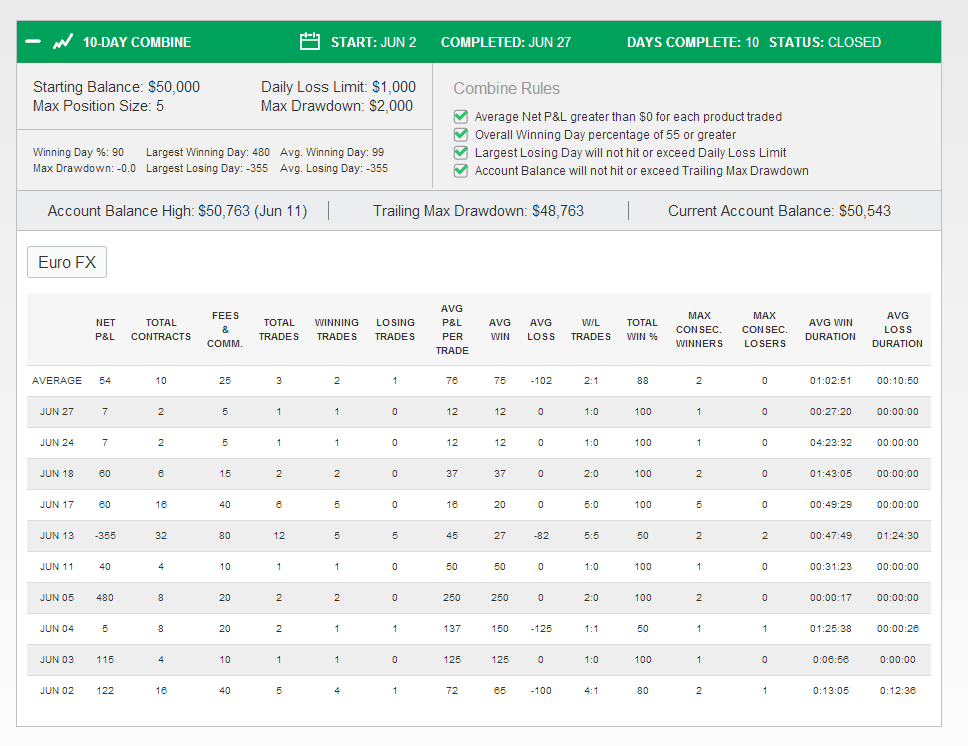
Task: Click the TOTAL TRADES column header
Action: [x=278, y=329]
